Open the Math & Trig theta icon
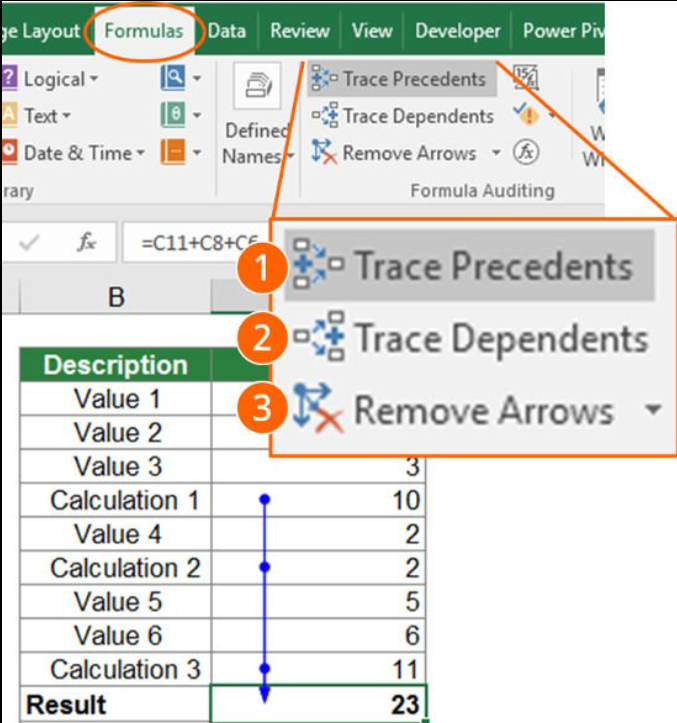This screenshot has width=677, height=723. click(x=173, y=114)
